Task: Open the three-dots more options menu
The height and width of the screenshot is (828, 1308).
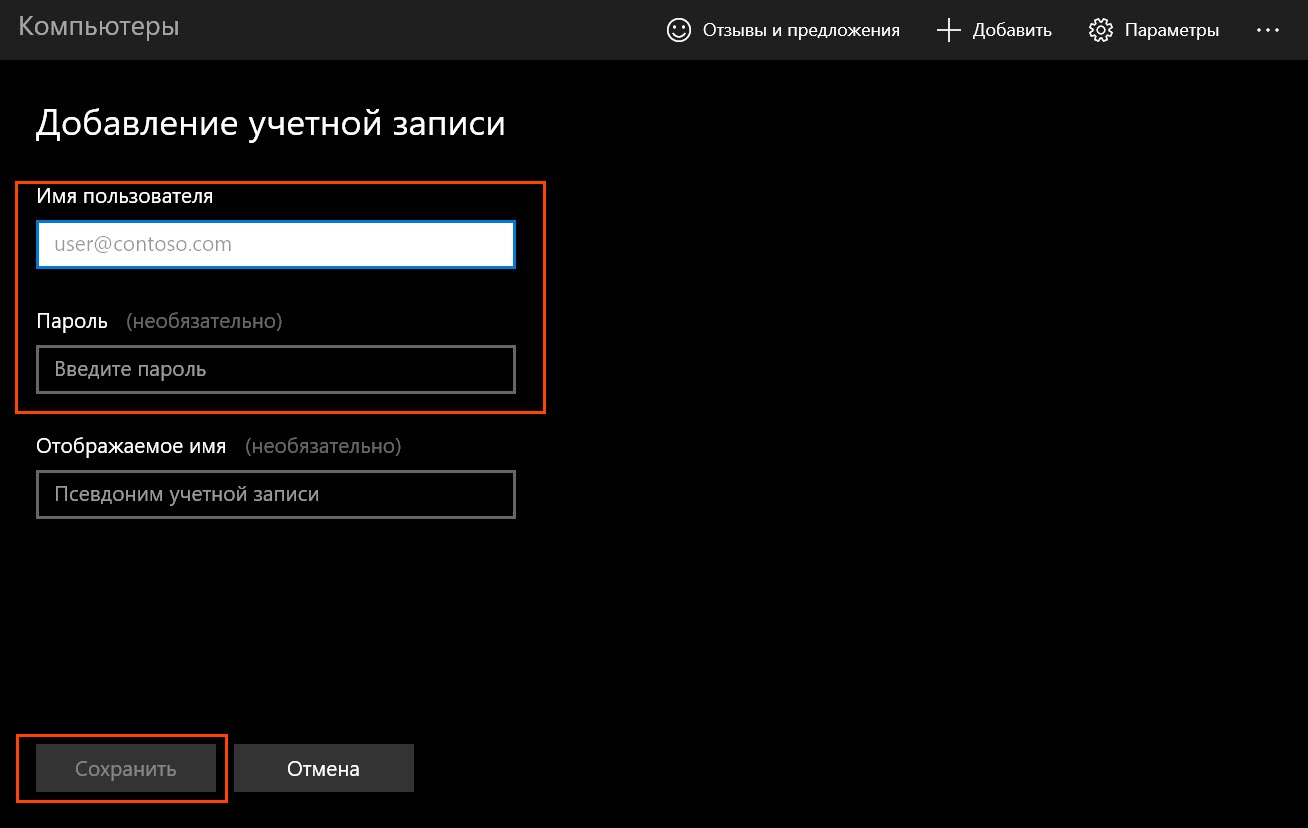Action: pos(1268,30)
